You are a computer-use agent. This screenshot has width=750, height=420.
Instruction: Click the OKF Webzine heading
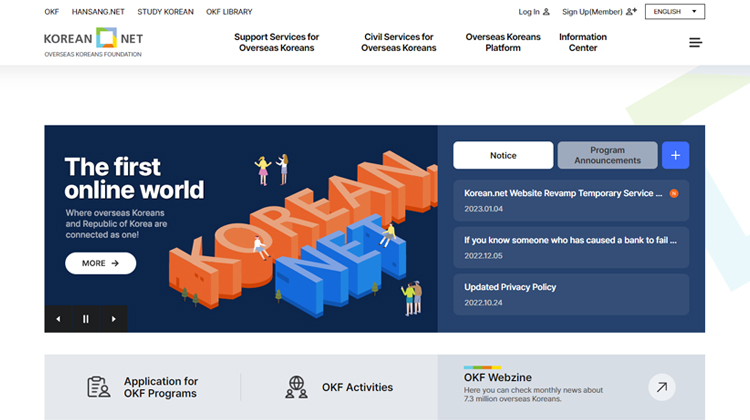(x=497, y=377)
